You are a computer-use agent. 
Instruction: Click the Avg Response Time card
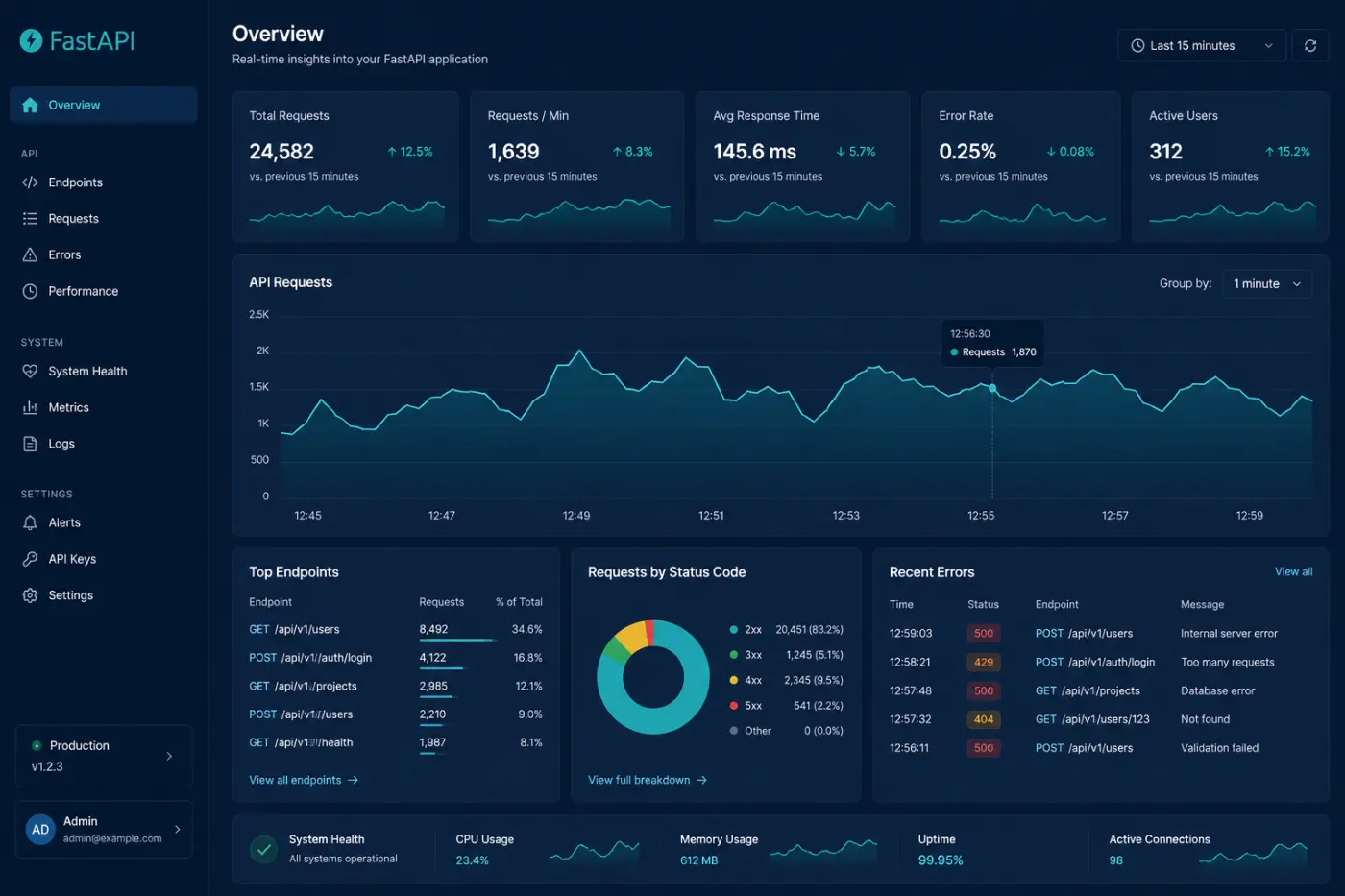pos(802,166)
